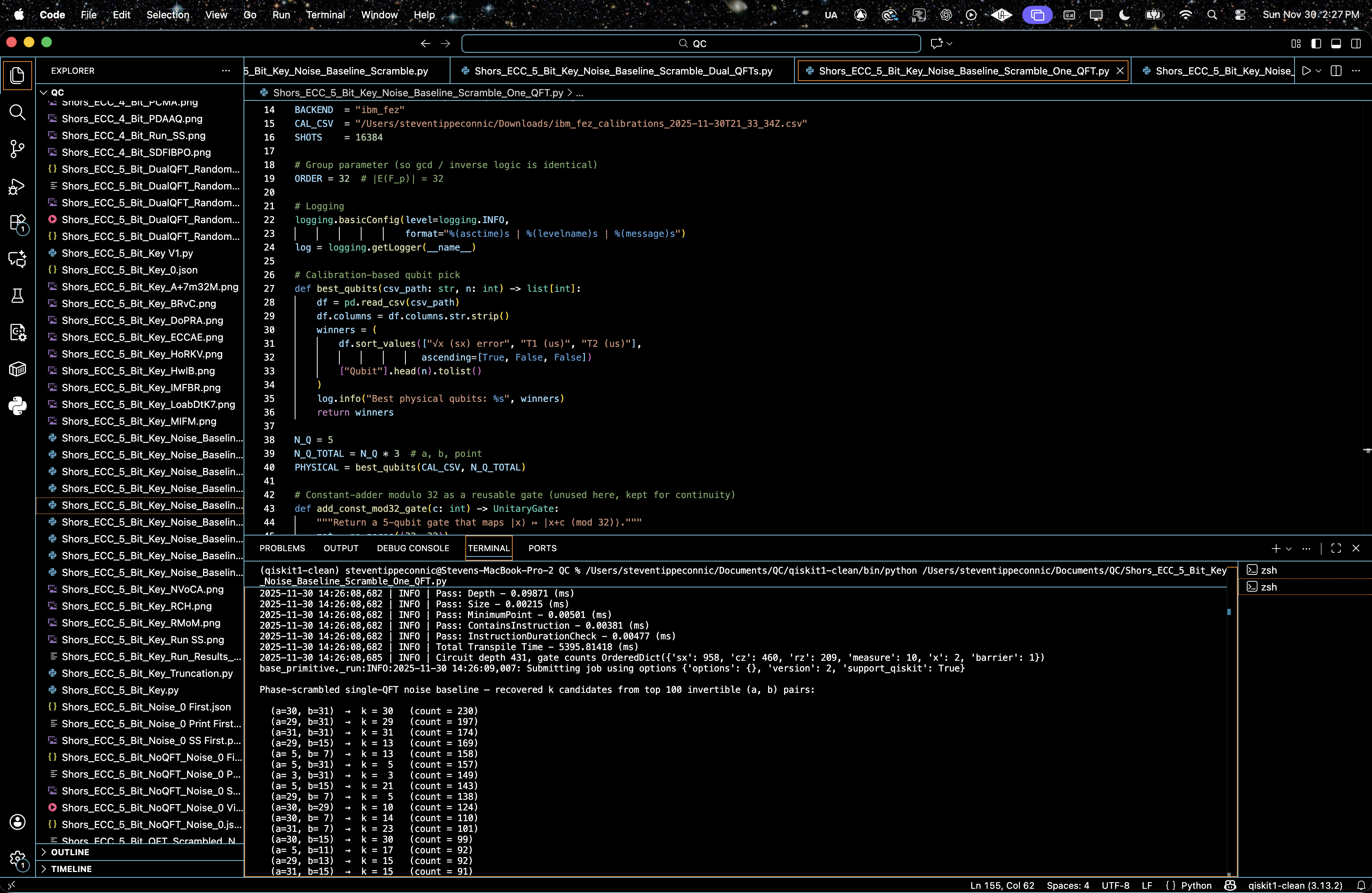Switch to the PROBLEMS panel tab
The image size is (1372, 893).
coord(282,548)
